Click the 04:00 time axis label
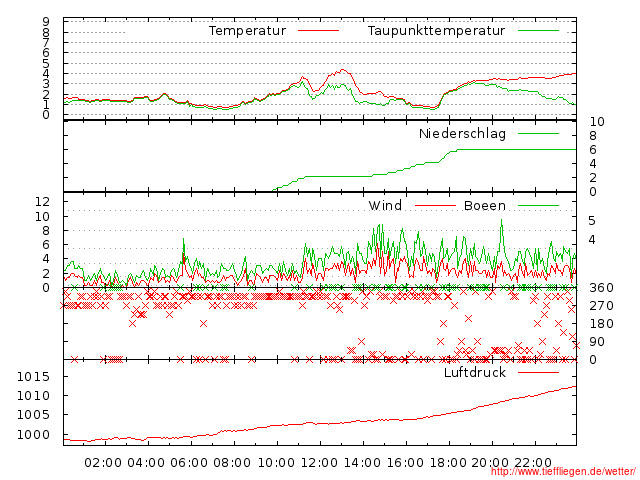Viewport: 640px width, 480px height. [x=146, y=463]
